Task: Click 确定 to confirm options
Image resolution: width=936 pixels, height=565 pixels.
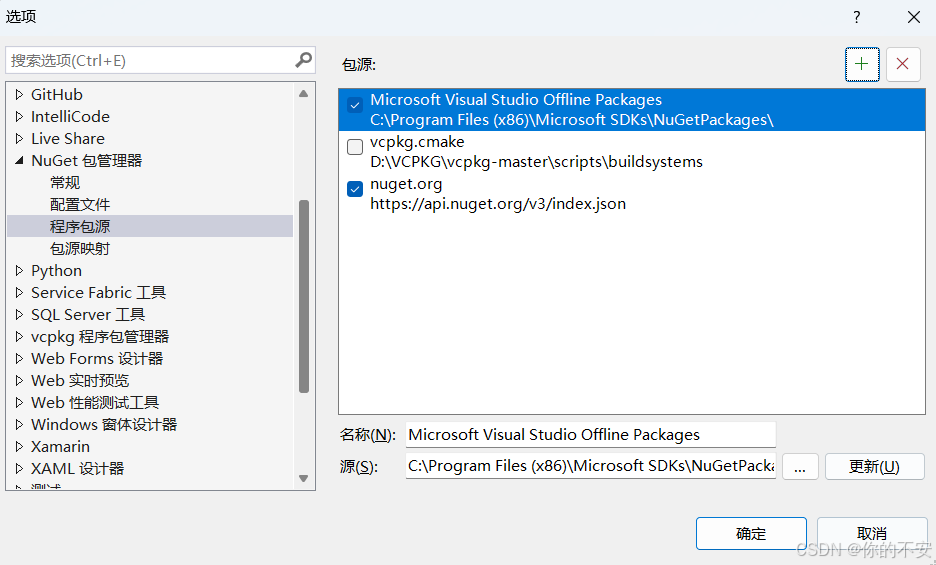Action: pyautogui.click(x=751, y=533)
